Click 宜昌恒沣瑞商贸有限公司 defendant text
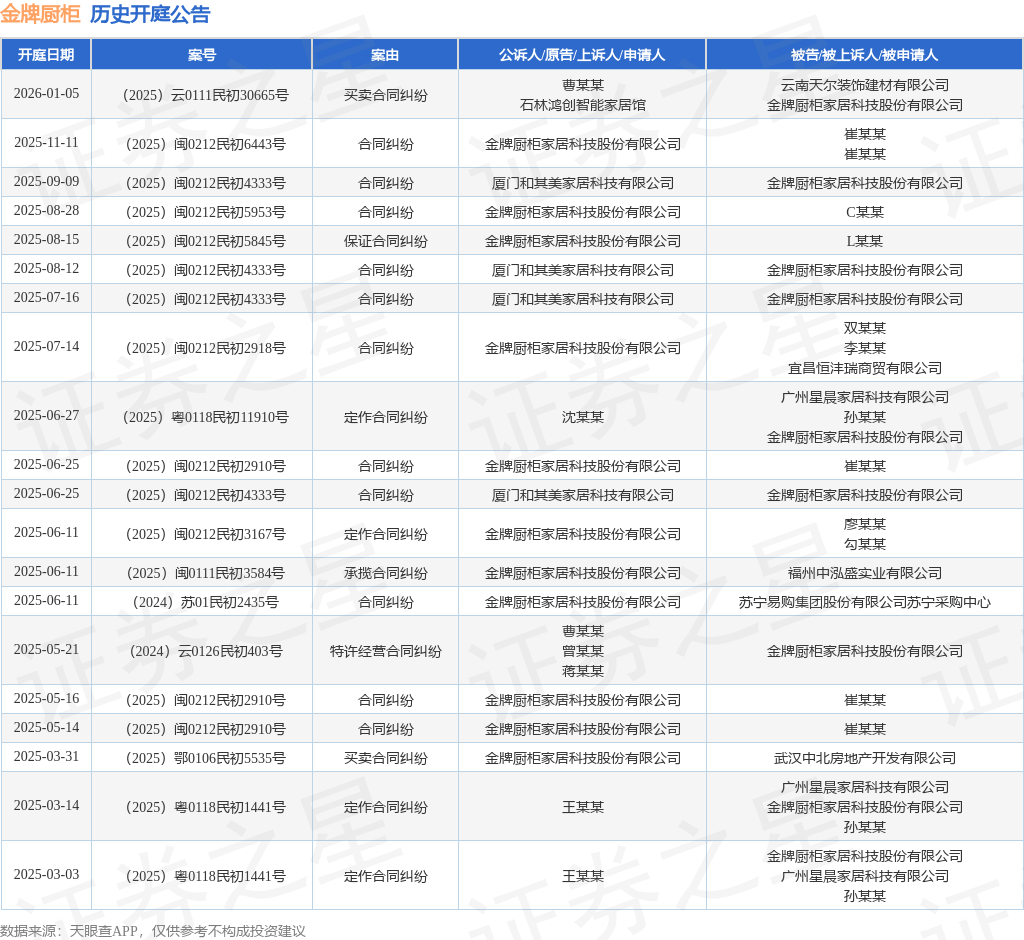This screenshot has width=1024, height=940. coord(865,368)
